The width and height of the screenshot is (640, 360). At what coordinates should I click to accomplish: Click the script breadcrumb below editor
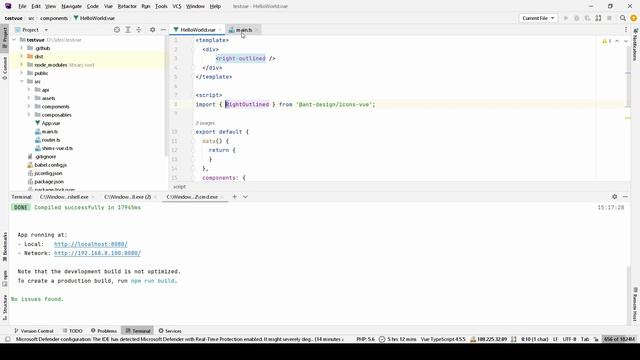pyautogui.click(x=179, y=187)
